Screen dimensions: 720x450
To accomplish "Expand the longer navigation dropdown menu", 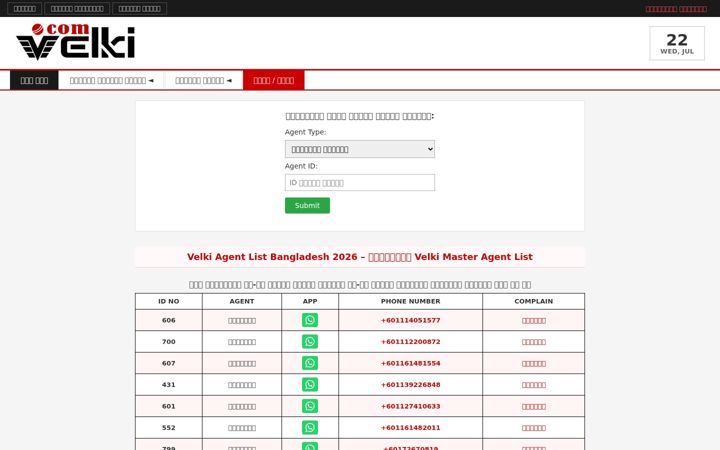I will 112,80.
